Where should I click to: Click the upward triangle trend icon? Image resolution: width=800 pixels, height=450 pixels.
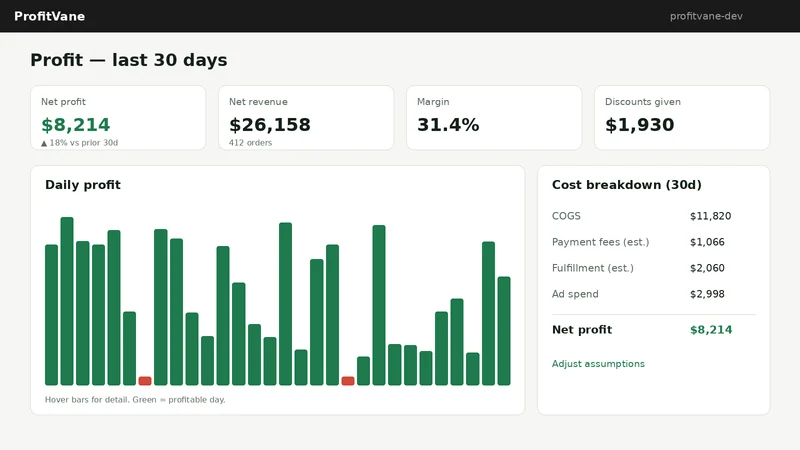point(44,143)
